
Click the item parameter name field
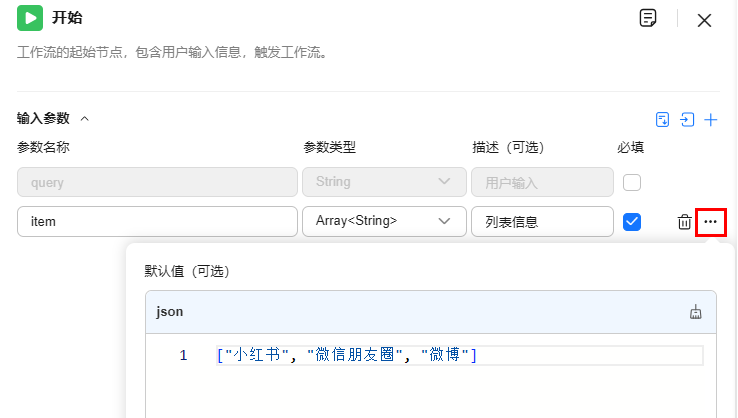click(x=157, y=221)
